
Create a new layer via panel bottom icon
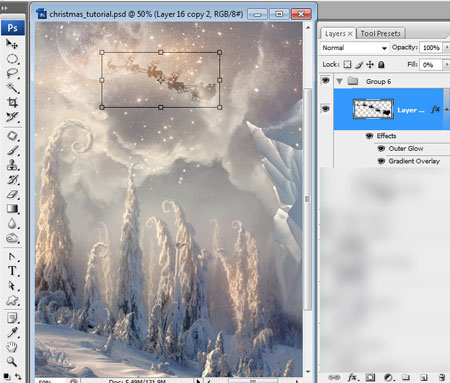point(424,377)
